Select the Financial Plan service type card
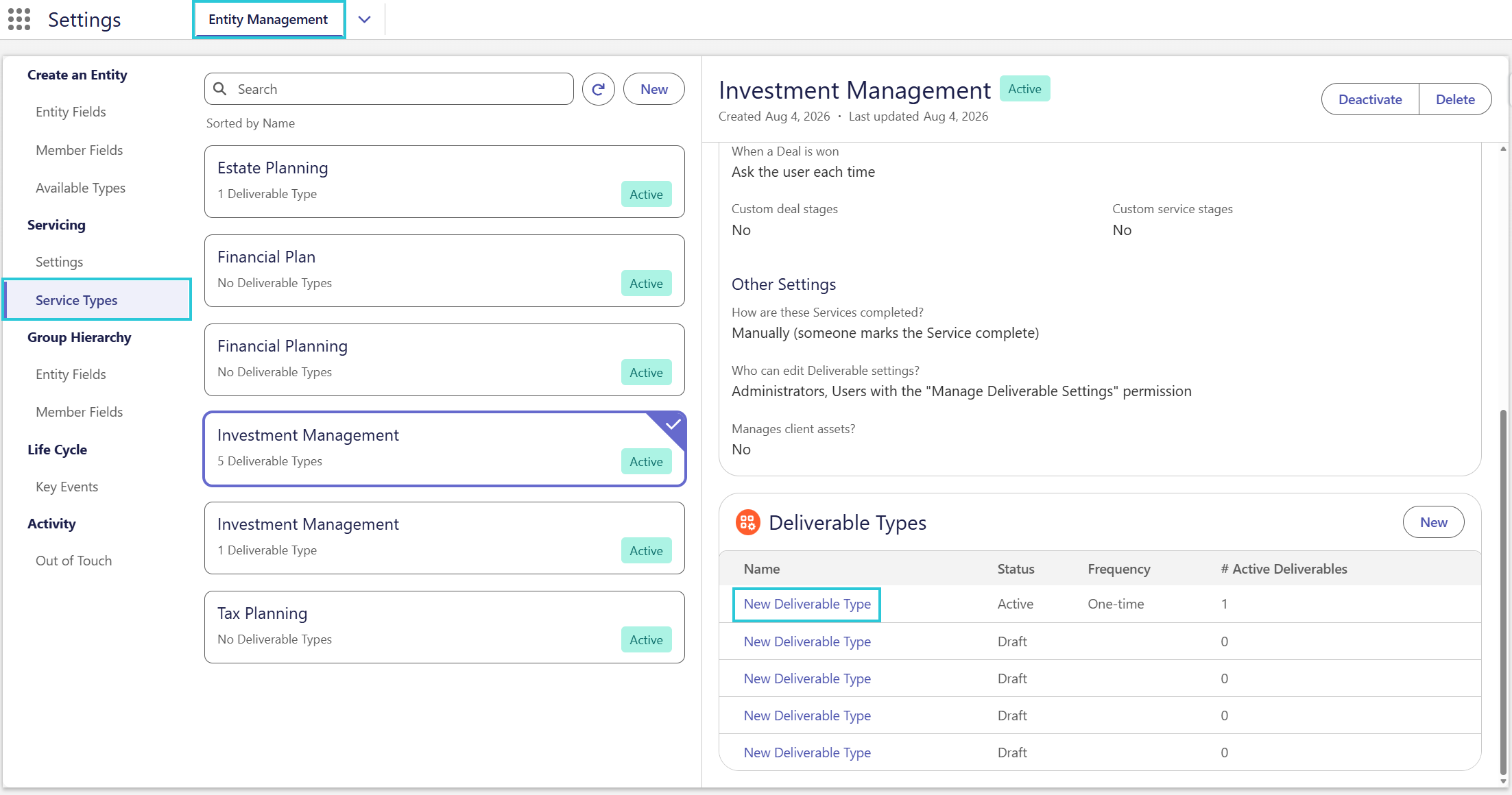 (444, 271)
